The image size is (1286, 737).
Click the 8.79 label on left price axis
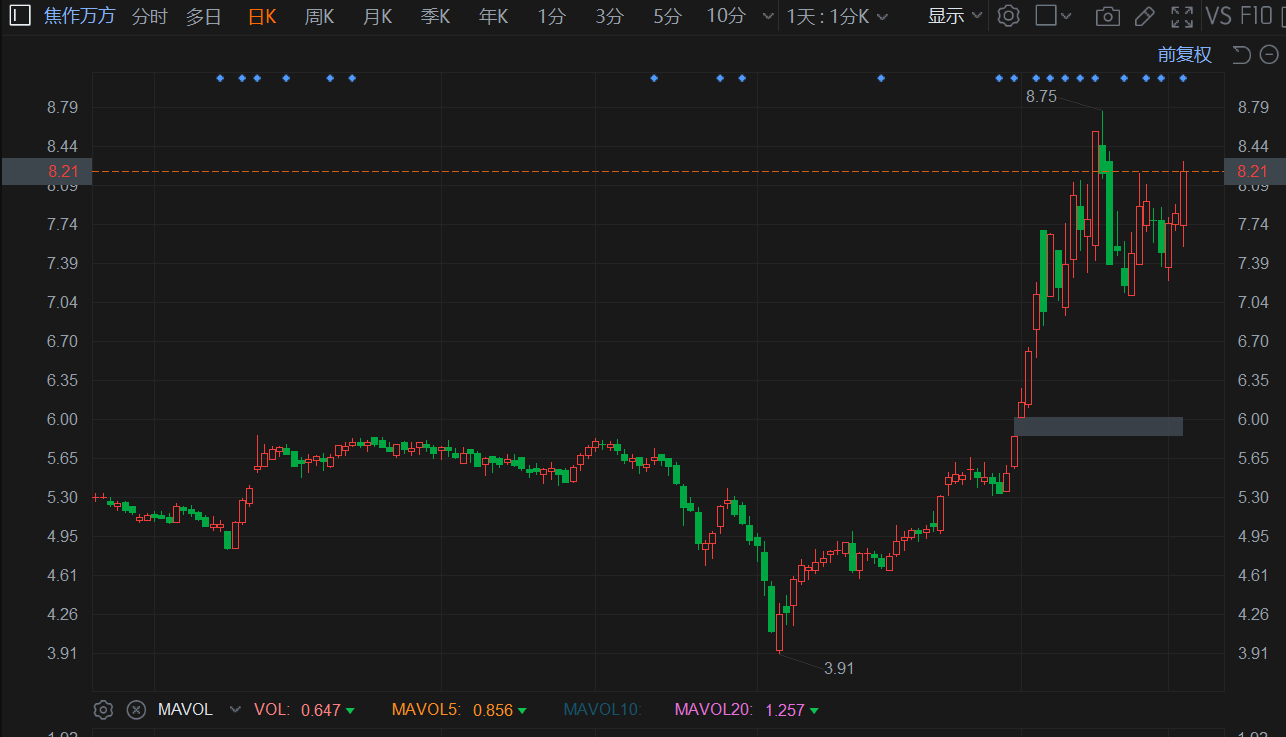tap(63, 107)
